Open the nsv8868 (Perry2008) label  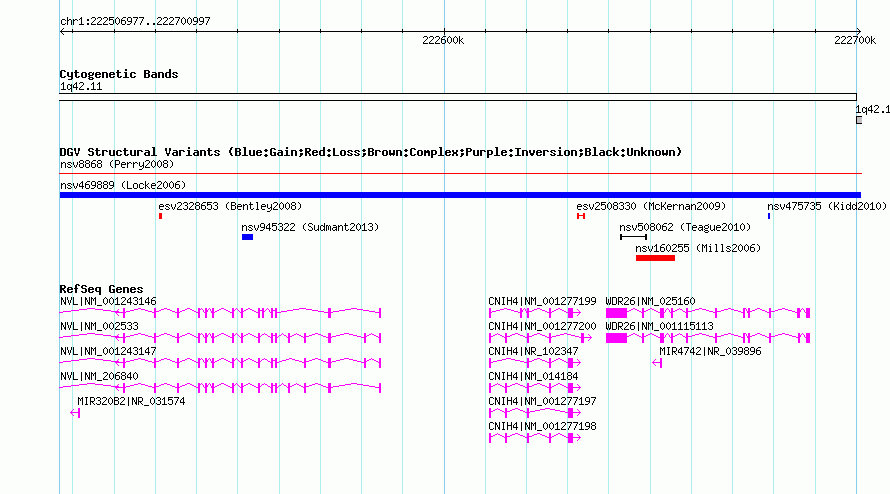click(x=117, y=164)
